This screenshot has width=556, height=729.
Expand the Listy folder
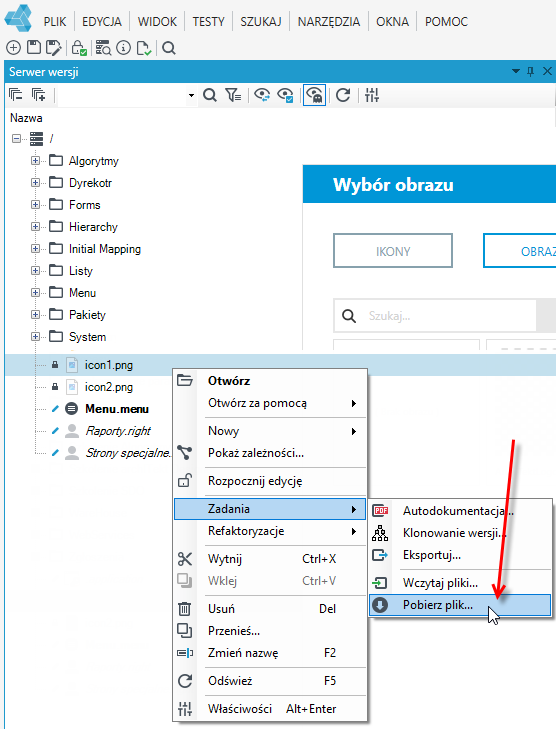35,271
